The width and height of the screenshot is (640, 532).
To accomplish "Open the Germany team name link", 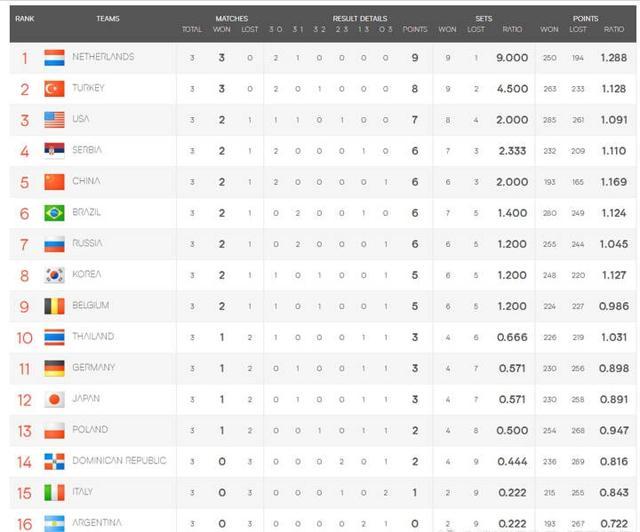I will [93, 367].
